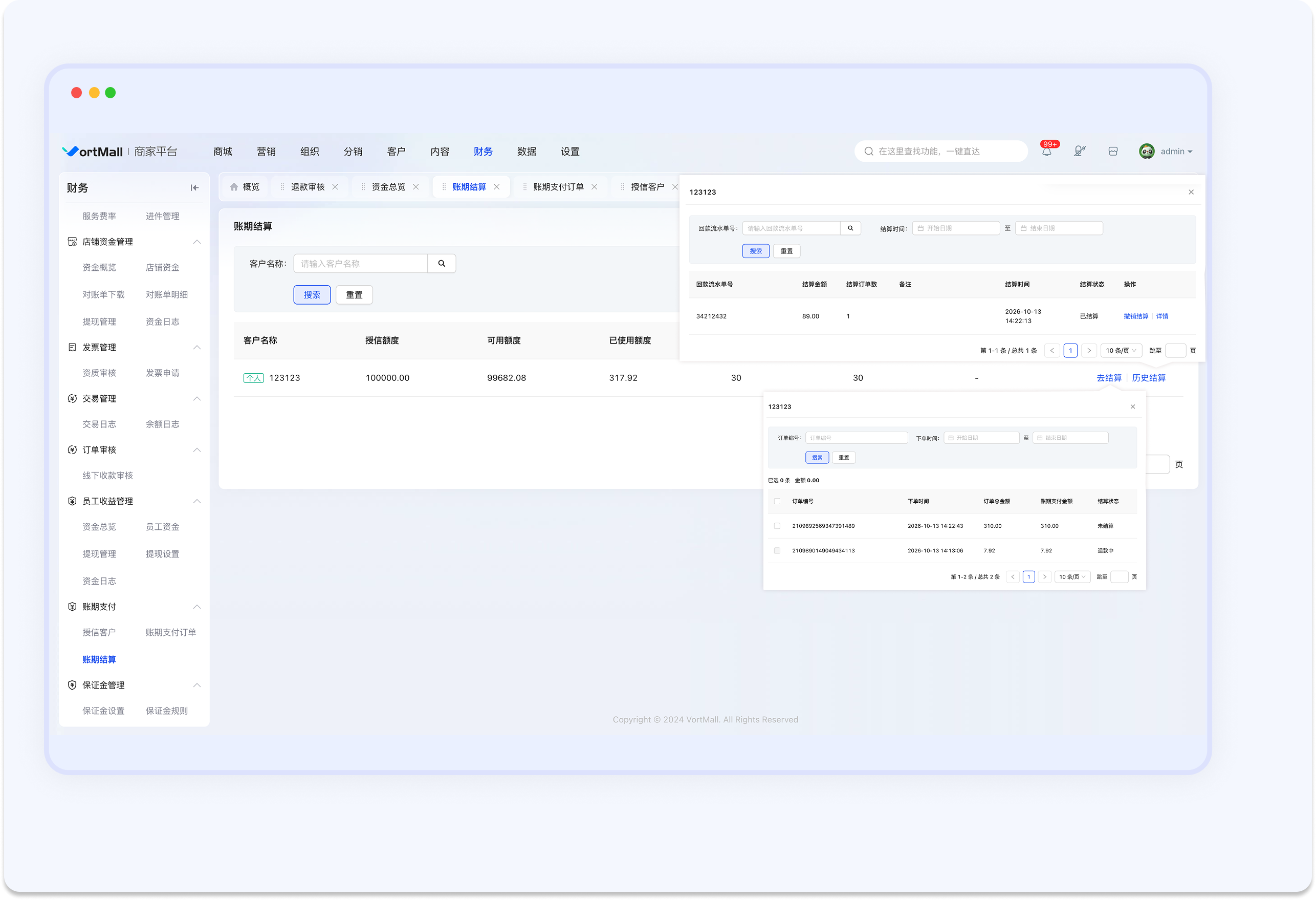Image resolution: width=1316 pixels, height=900 pixels.
Task: Collapse the 发票管理 sidebar group
Action: click(x=196, y=348)
